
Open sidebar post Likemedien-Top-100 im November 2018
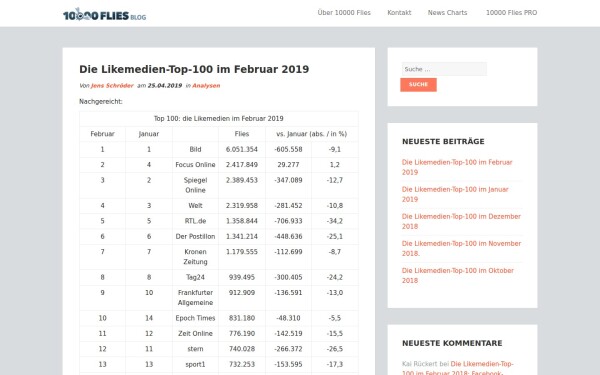(461, 248)
